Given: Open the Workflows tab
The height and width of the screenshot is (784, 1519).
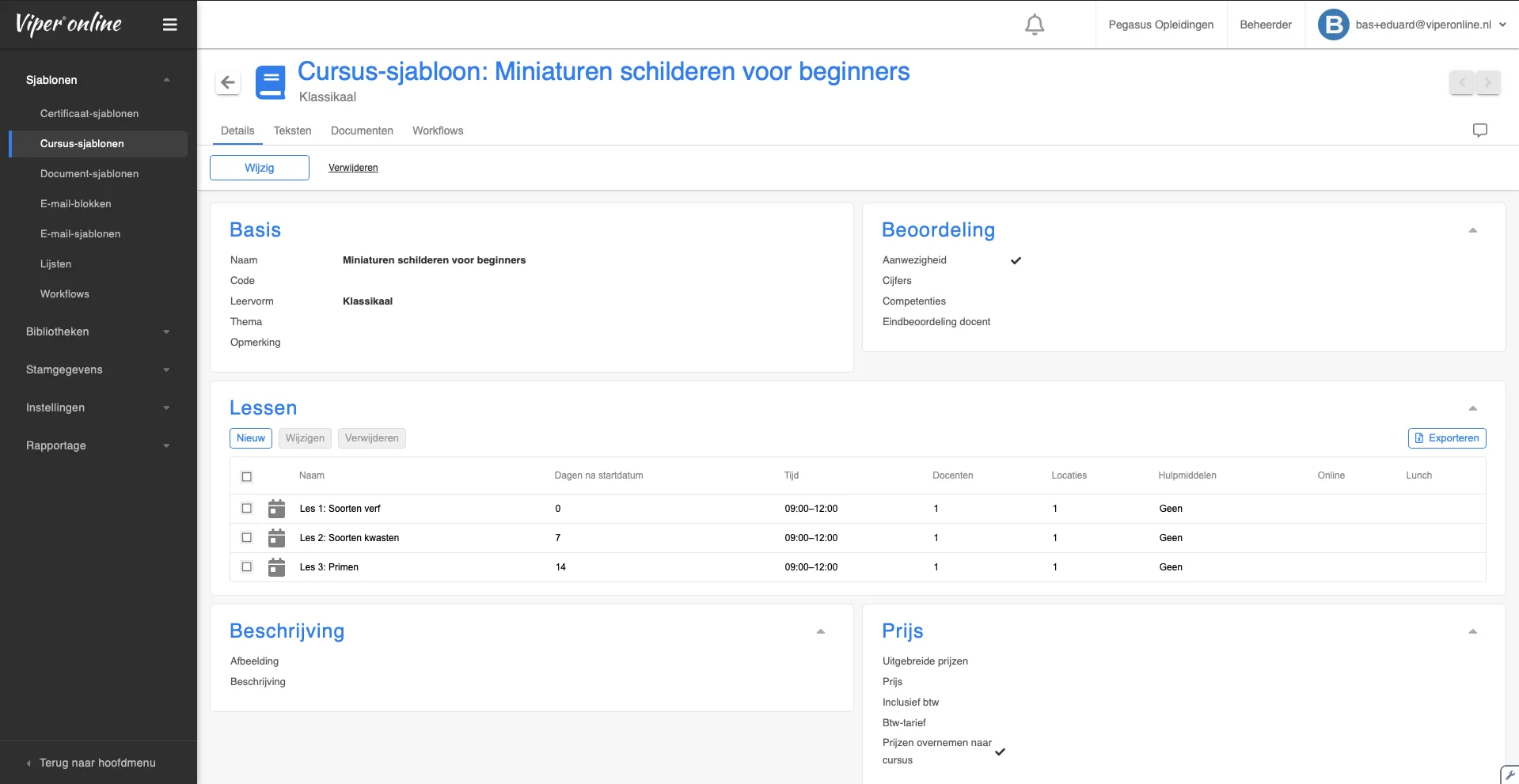Looking at the screenshot, I should 438,131.
